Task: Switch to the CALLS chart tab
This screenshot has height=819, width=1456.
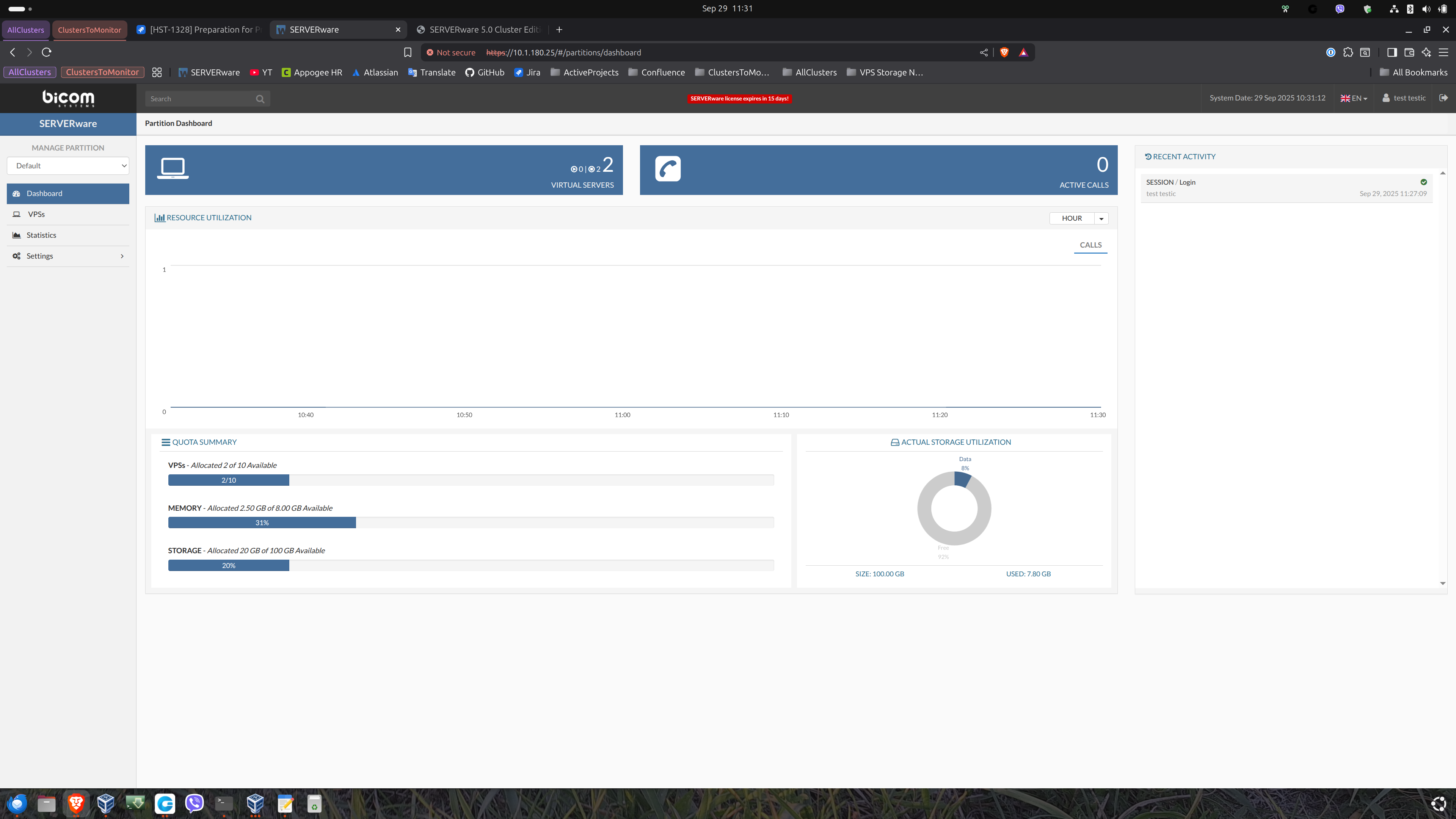Action: 1090,245
